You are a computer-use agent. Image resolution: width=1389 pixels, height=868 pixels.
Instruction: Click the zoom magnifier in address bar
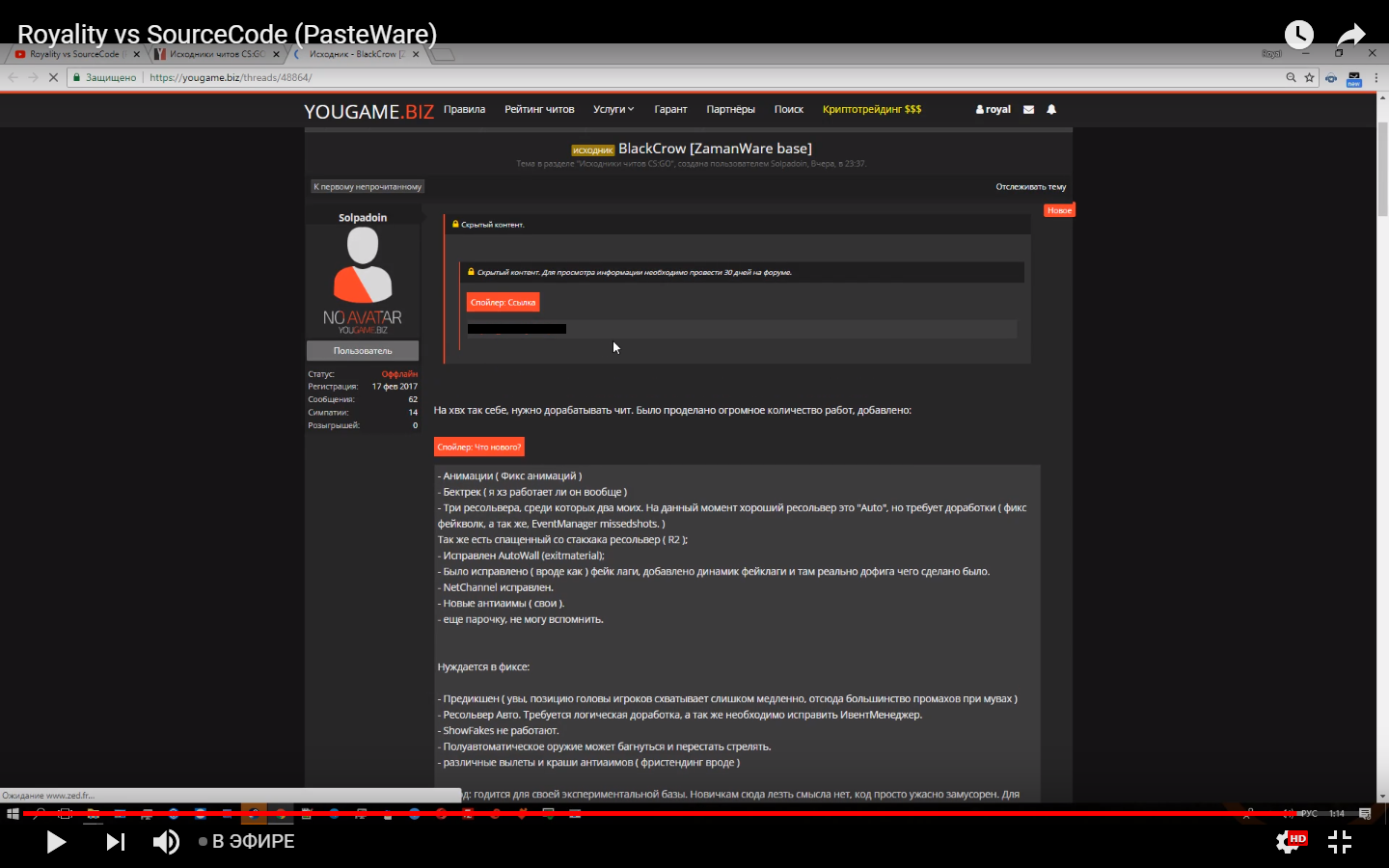click(1291, 77)
